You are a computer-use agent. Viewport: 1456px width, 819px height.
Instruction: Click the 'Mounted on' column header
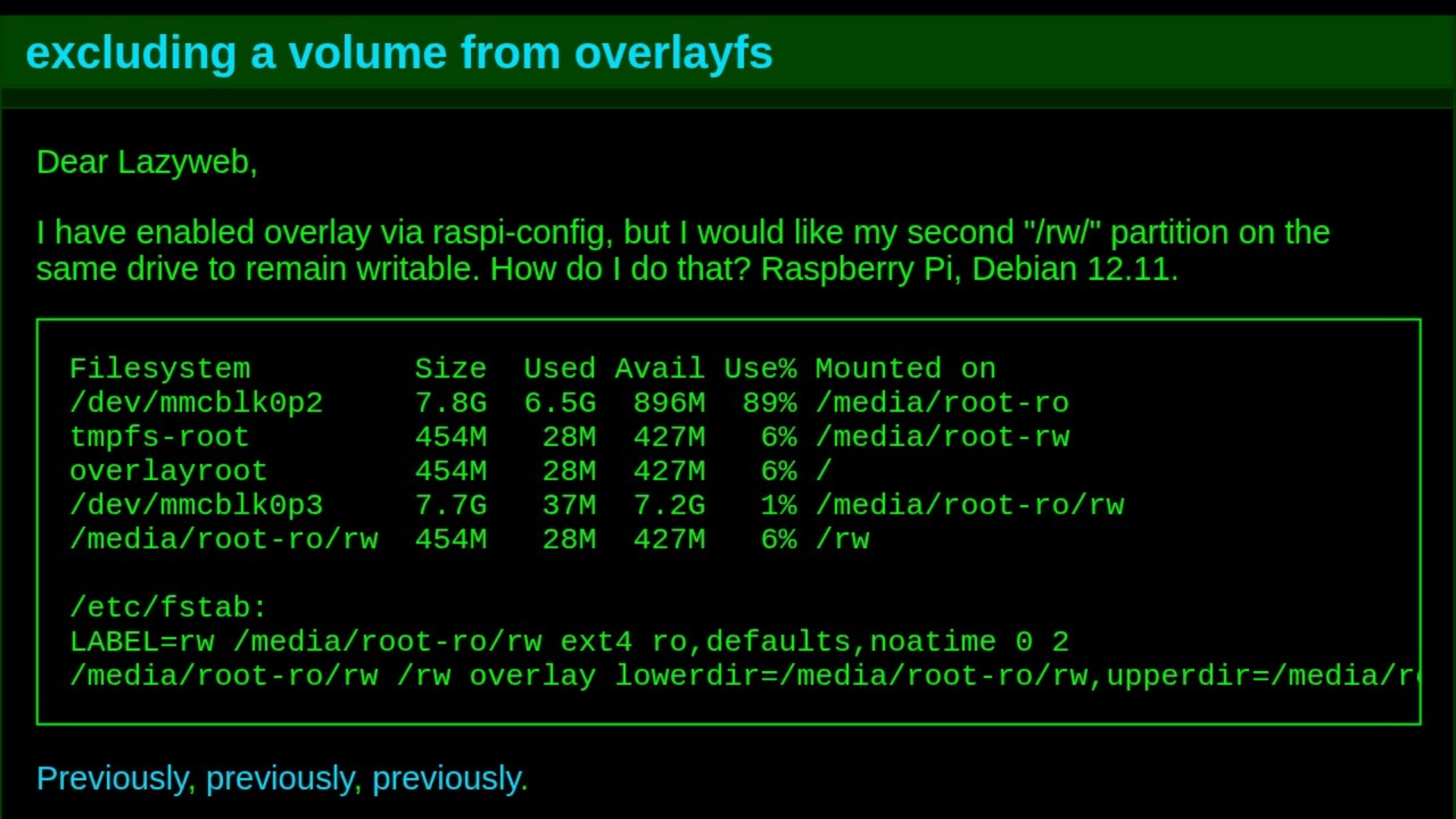click(905, 369)
